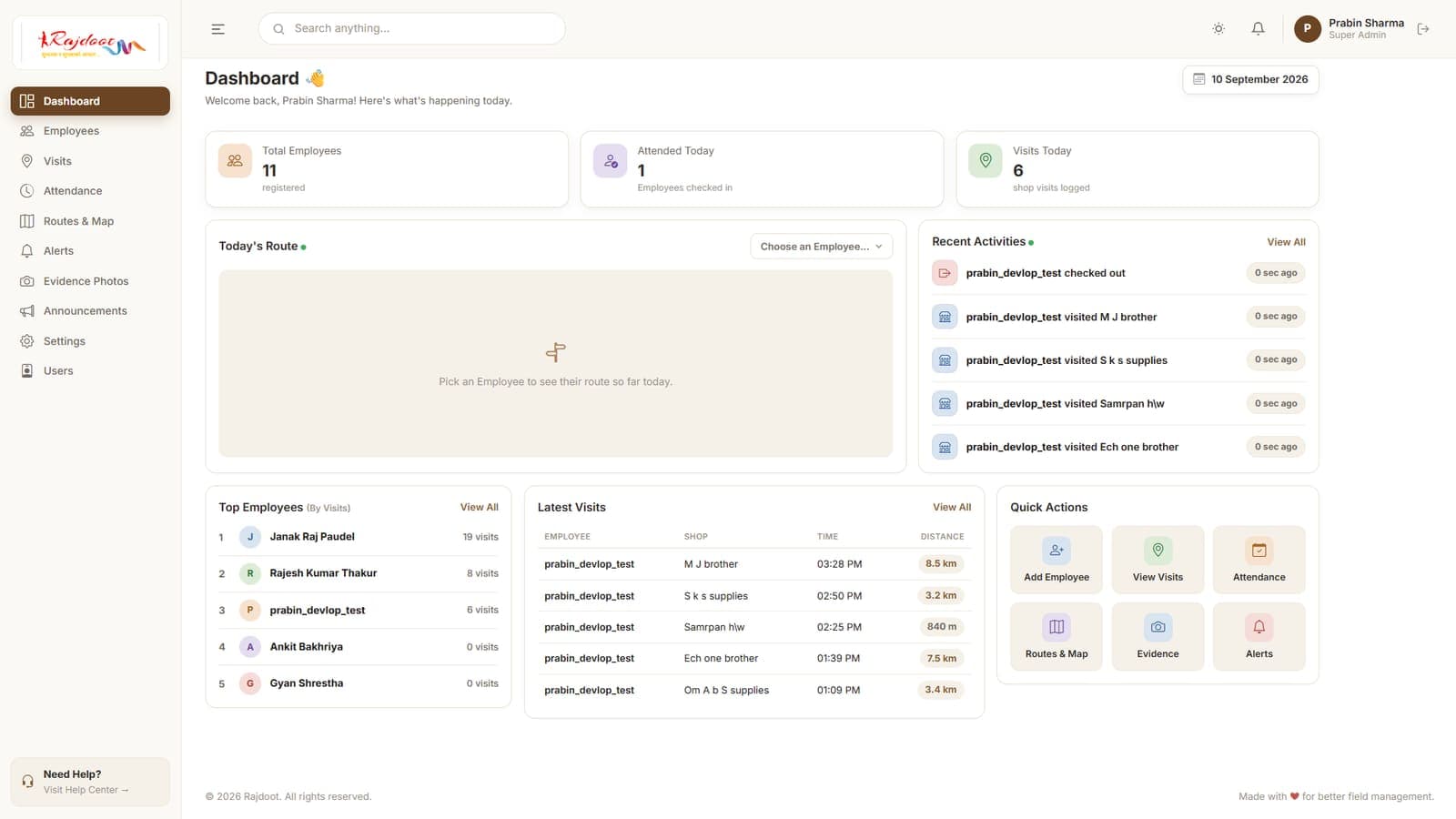
Task: Open the Visit Help Center link
Action: point(86,790)
